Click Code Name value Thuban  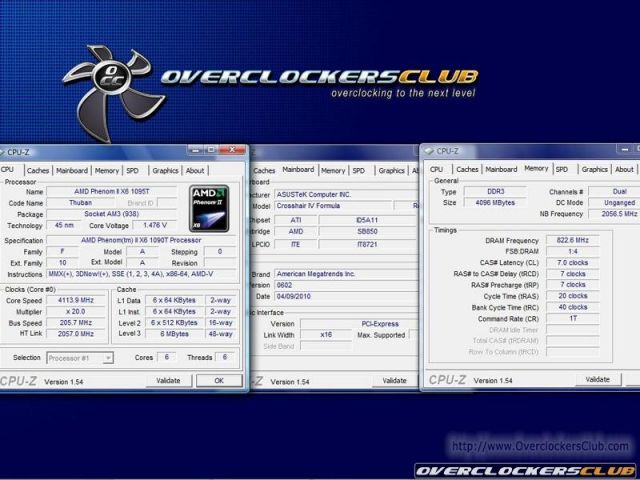click(x=80, y=203)
